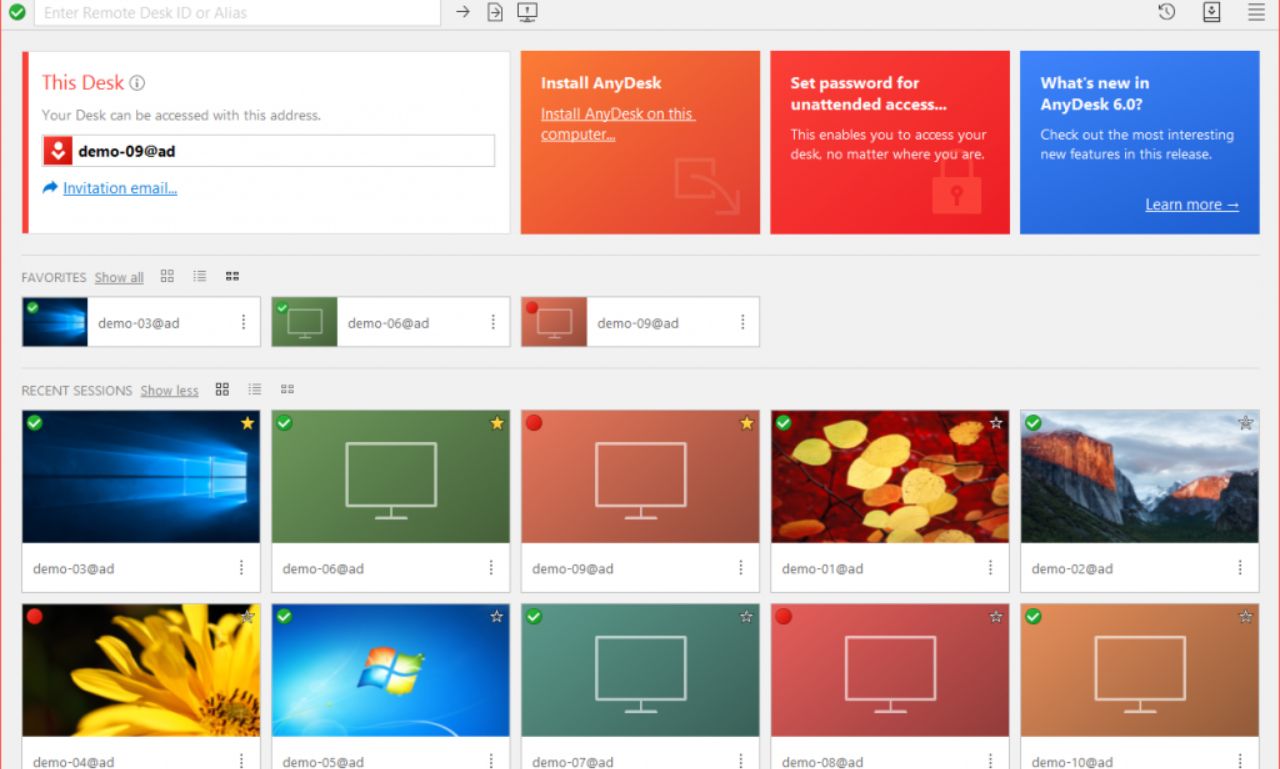Open demo-01@ad autumn leaves thumbnail
Image resolution: width=1280 pixels, height=769 pixels.
(890, 476)
